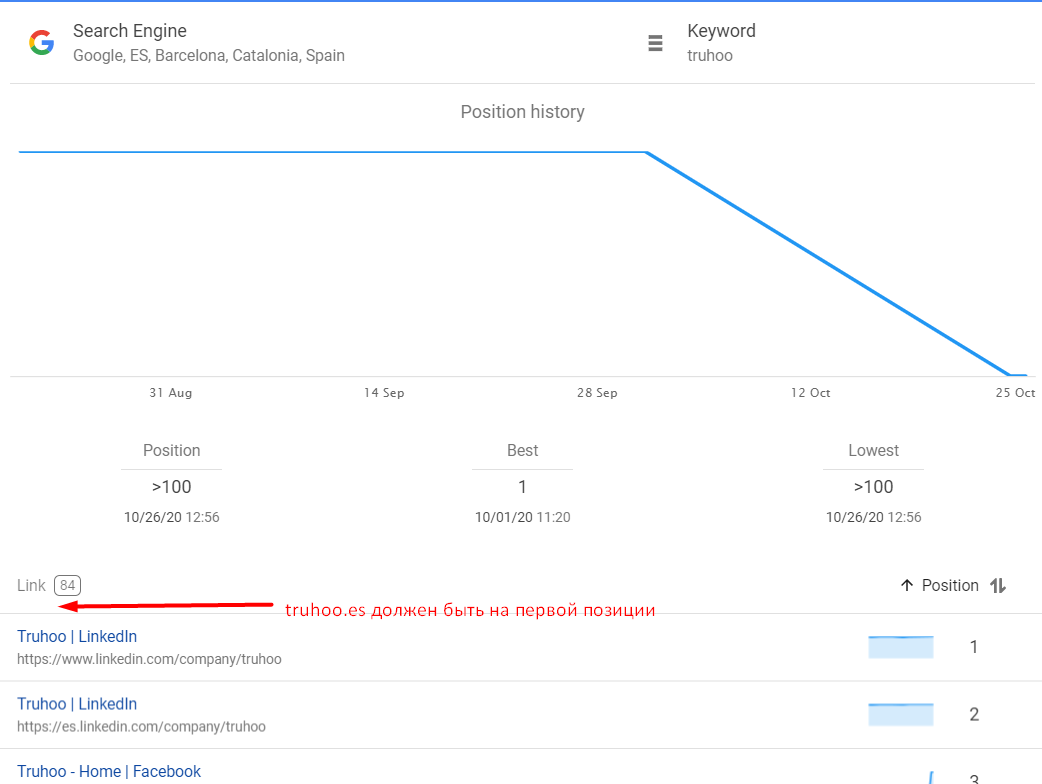Open the keyword list menu icon
1042x784 pixels.
pos(655,43)
